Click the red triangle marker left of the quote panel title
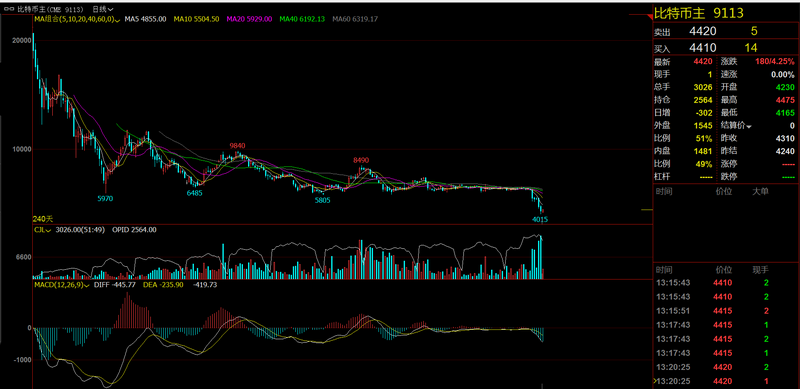The height and width of the screenshot is (389, 800). pos(649,16)
